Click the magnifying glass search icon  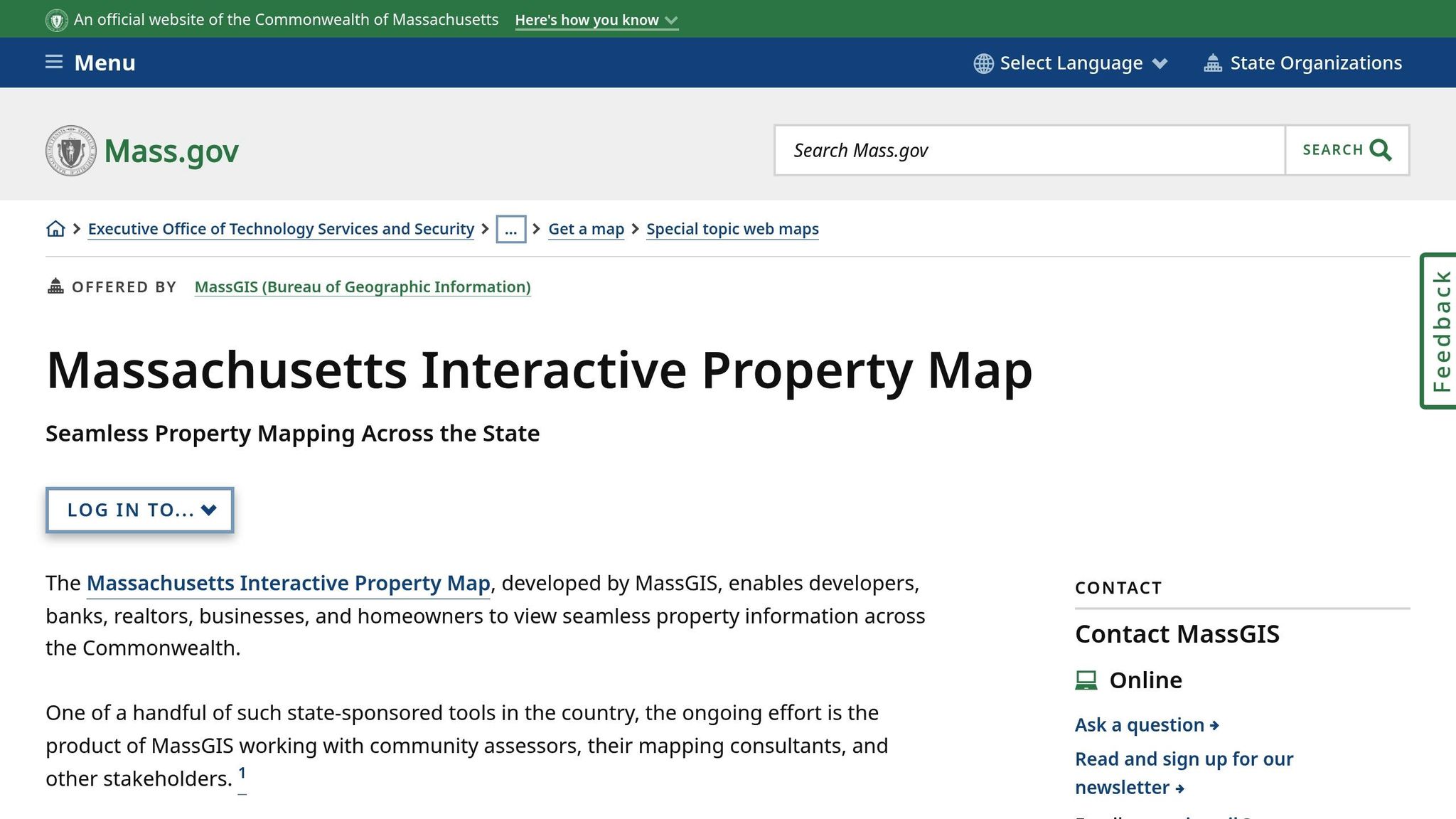pyautogui.click(x=1381, y=150)
